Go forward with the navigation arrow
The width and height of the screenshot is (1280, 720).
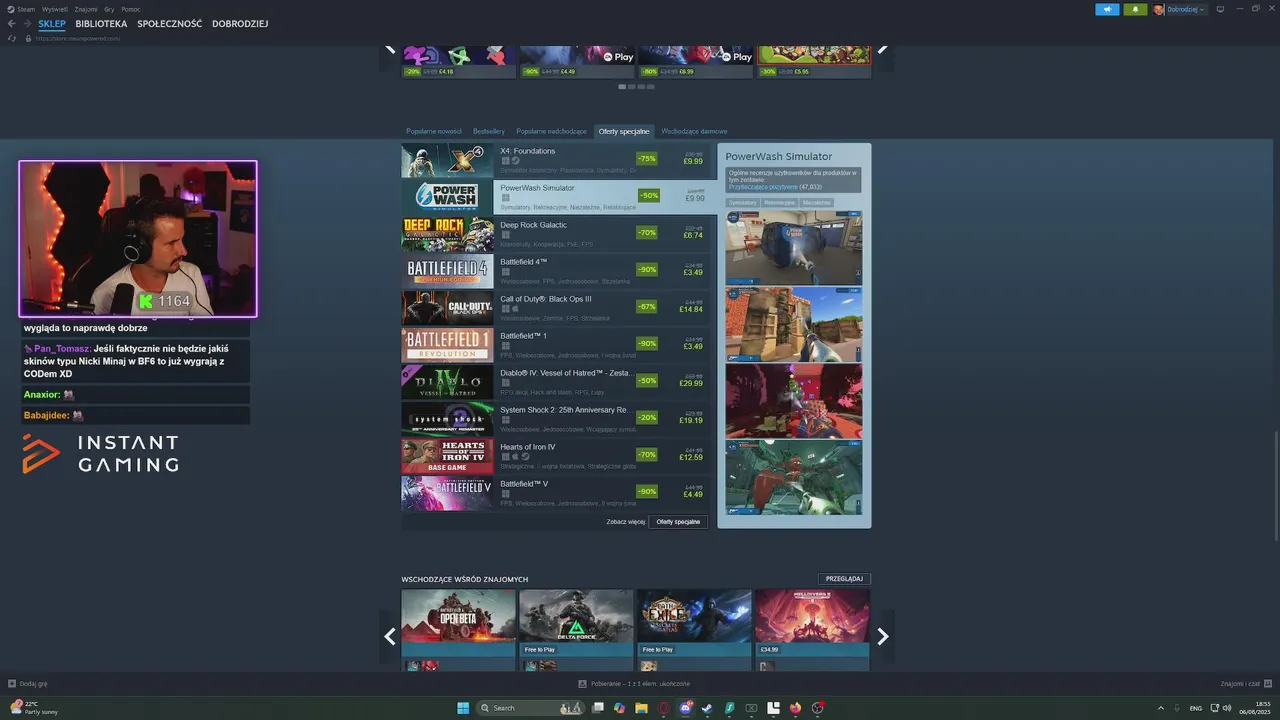click(27, 24)
